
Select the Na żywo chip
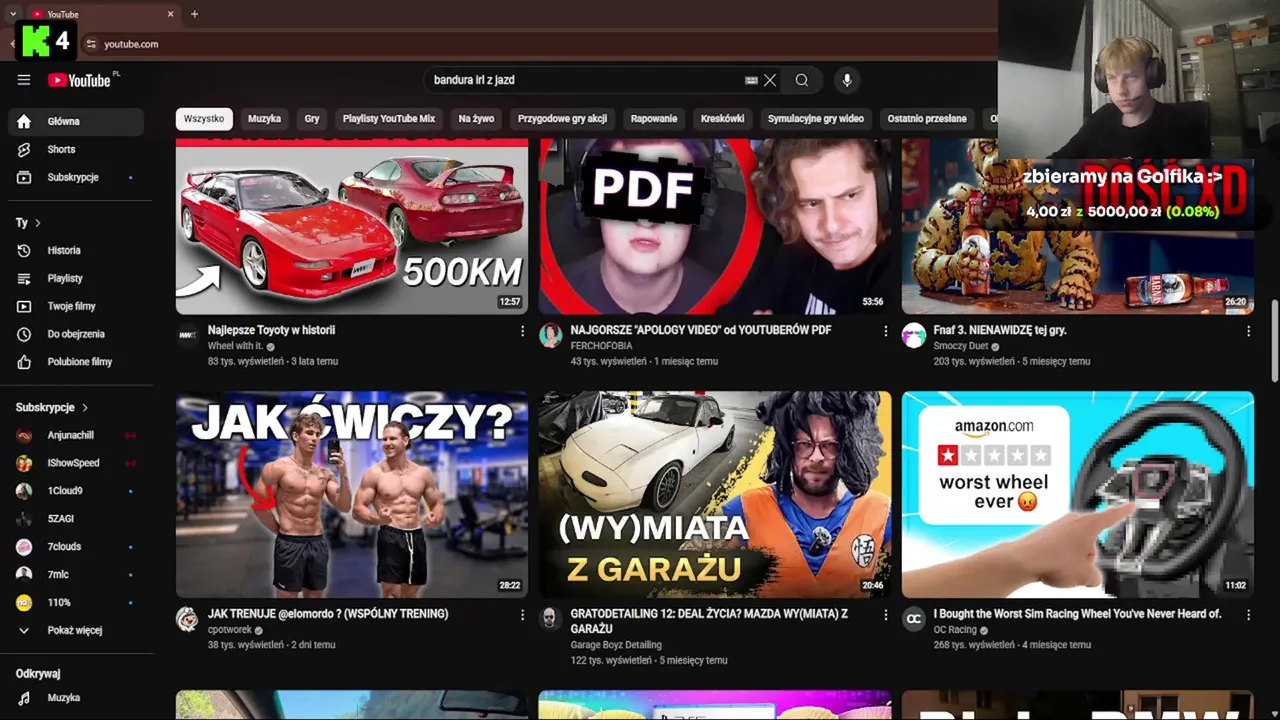tap(476, 118)
